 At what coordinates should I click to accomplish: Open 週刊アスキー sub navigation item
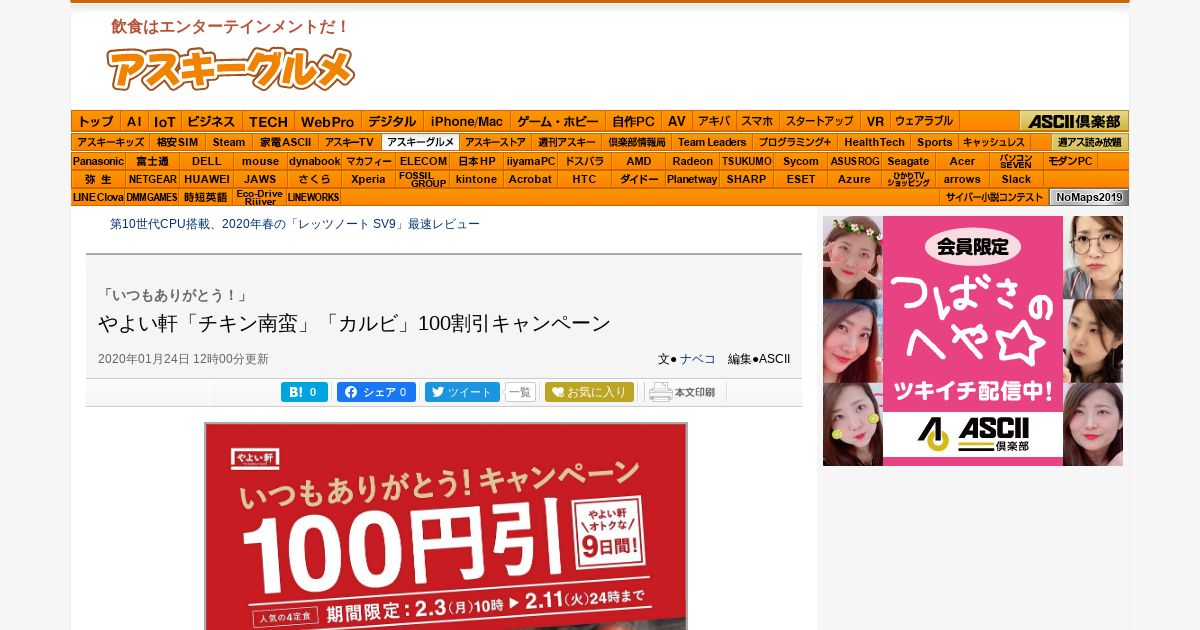pyautogui.click(x=566, y=142)
